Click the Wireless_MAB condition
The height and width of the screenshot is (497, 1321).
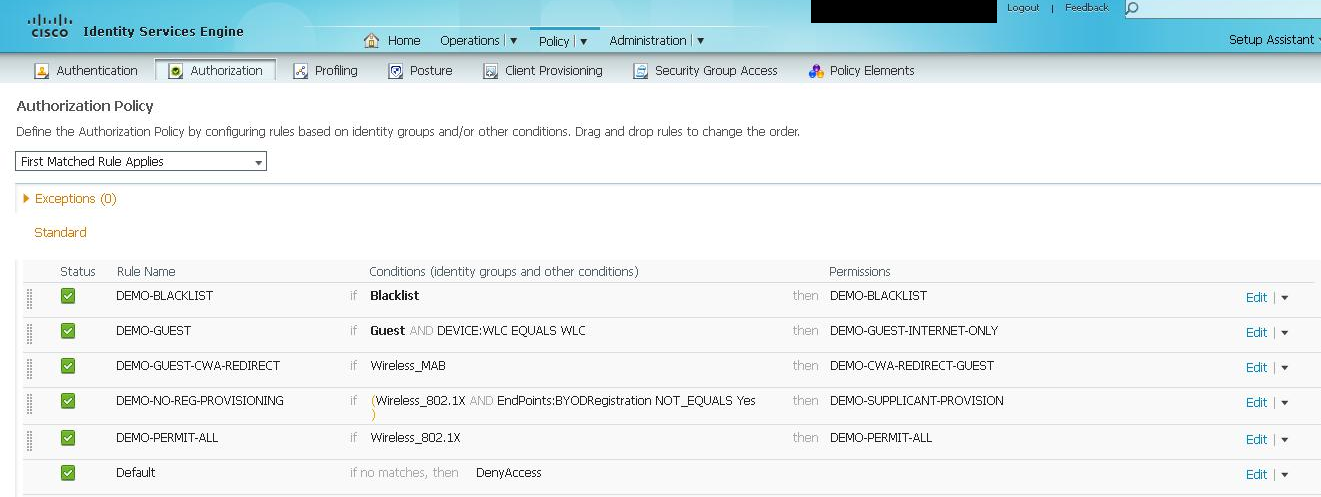coord(407,366)
